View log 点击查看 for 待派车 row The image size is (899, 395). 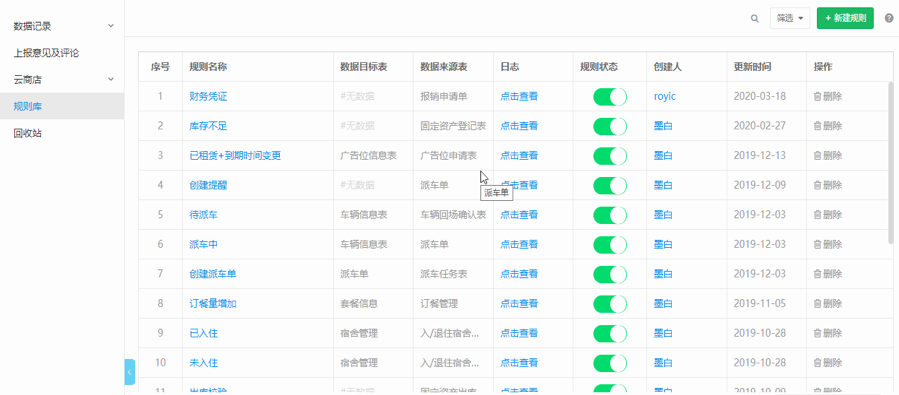(519, 215)
